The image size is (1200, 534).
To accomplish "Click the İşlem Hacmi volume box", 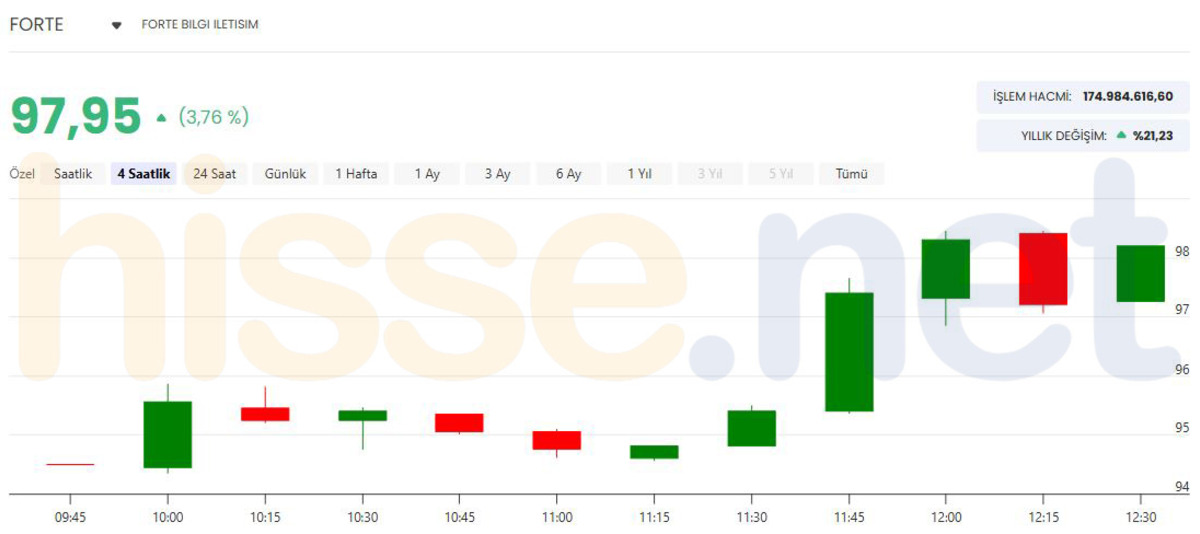I will point(1082,96).
